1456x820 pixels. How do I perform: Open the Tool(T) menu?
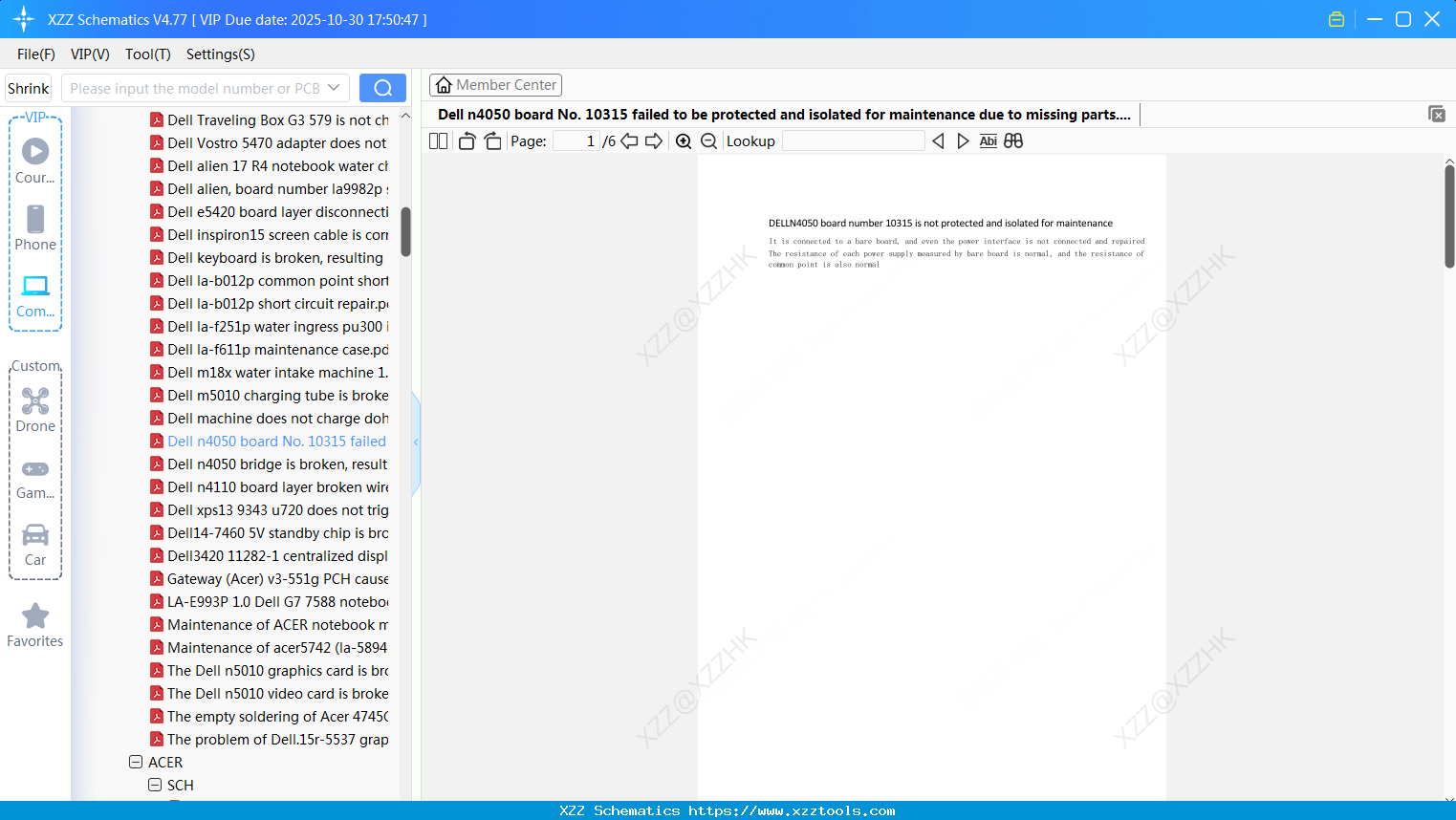[x=148, y=54]
